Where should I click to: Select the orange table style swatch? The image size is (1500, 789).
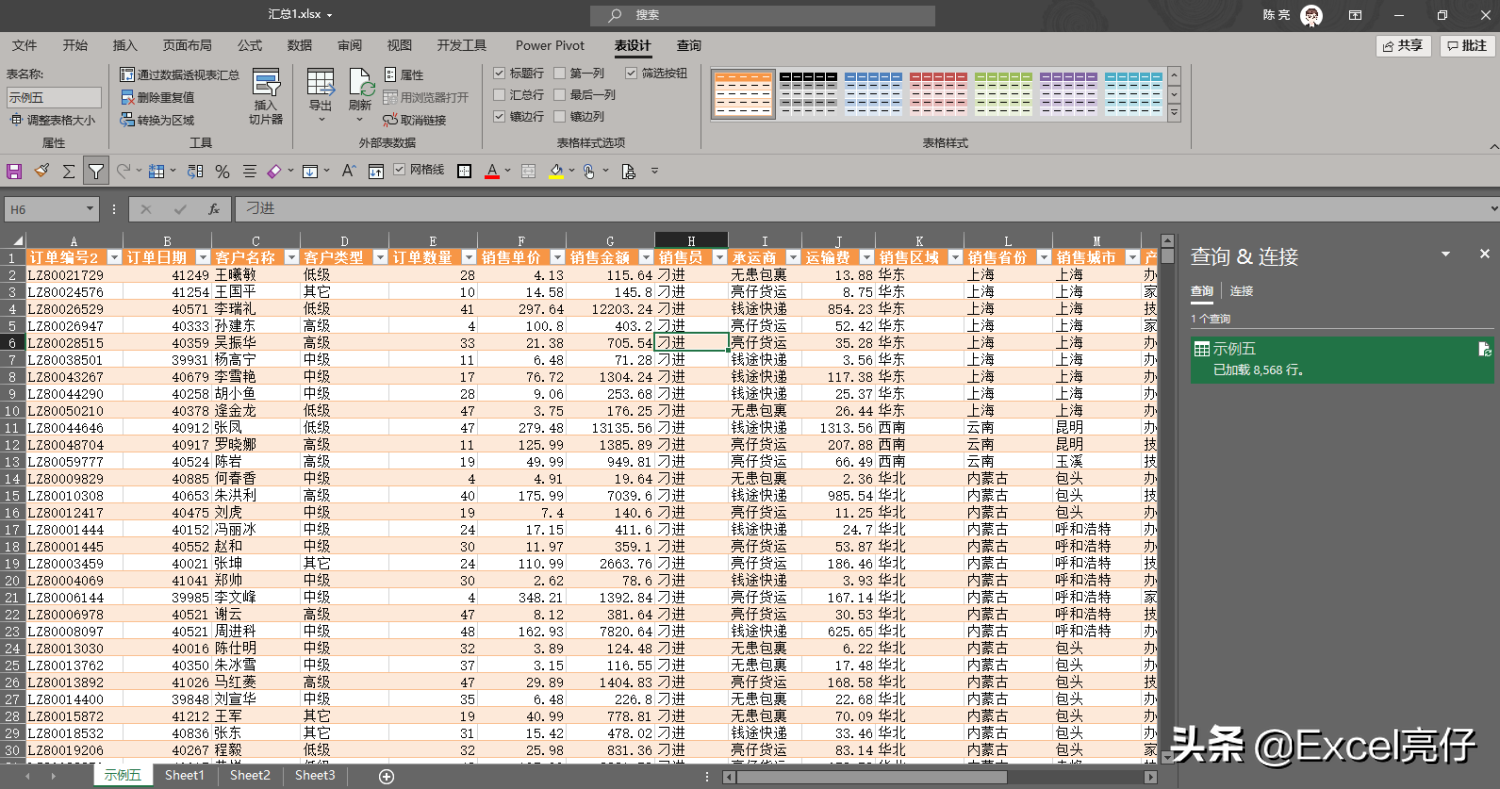point(743,94)
